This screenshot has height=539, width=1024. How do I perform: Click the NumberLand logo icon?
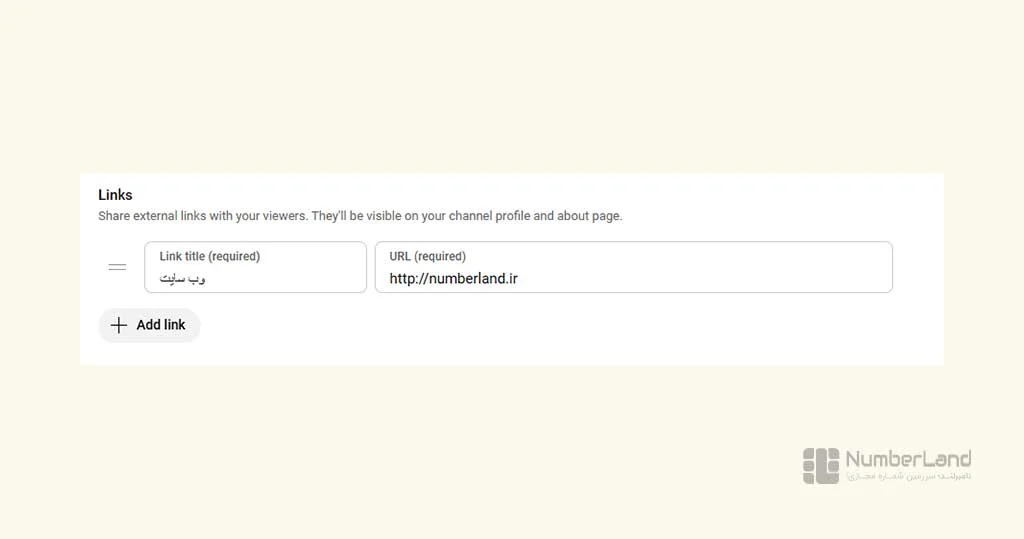pyautogui.click(x=821, y=466)
